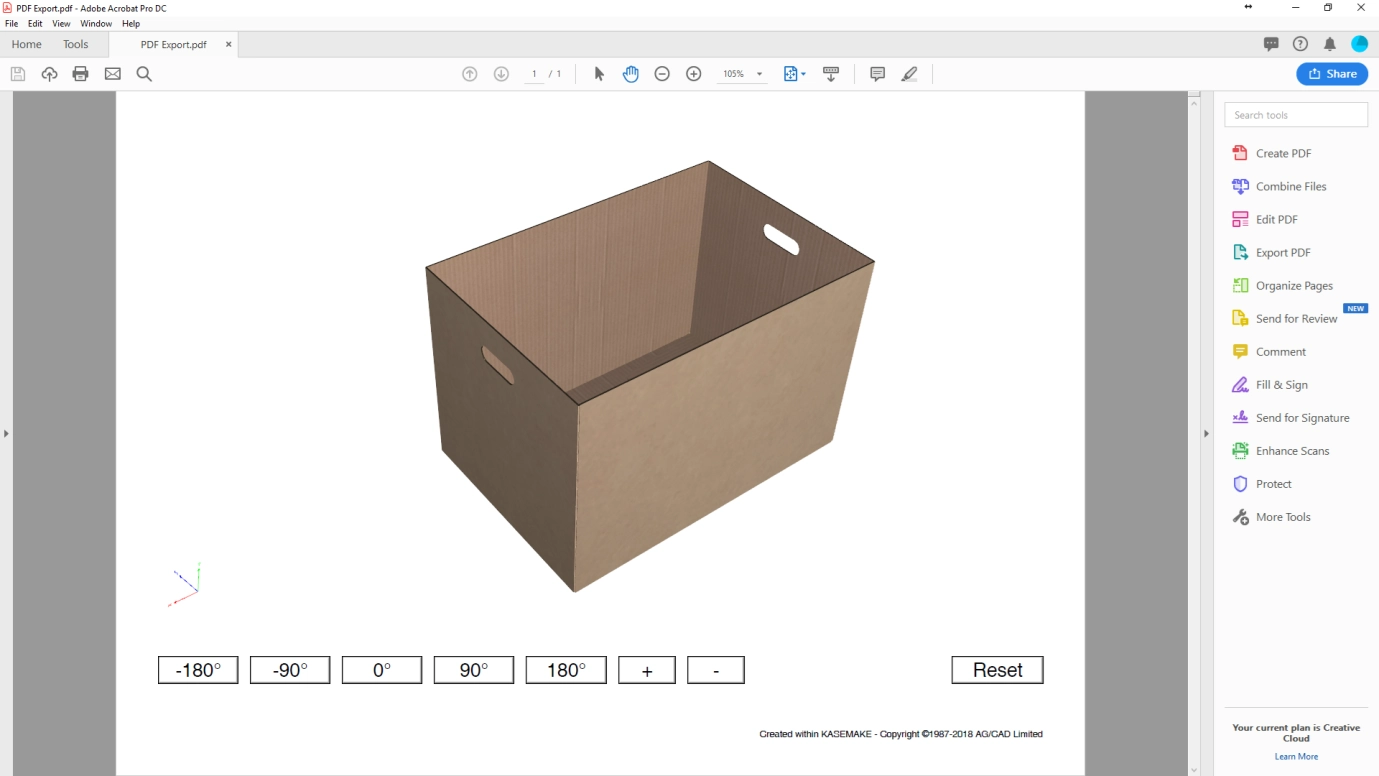Image resolution: width=1379 pixels, height=776 pixels.
Task: Expand the left navigation pane arrow
Action: coord(6,433)
